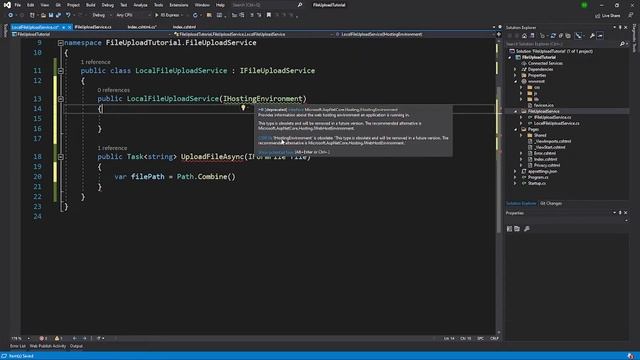Click the Undo toolbar icon
Screen dimensions: 640x360
coord(68,15)
